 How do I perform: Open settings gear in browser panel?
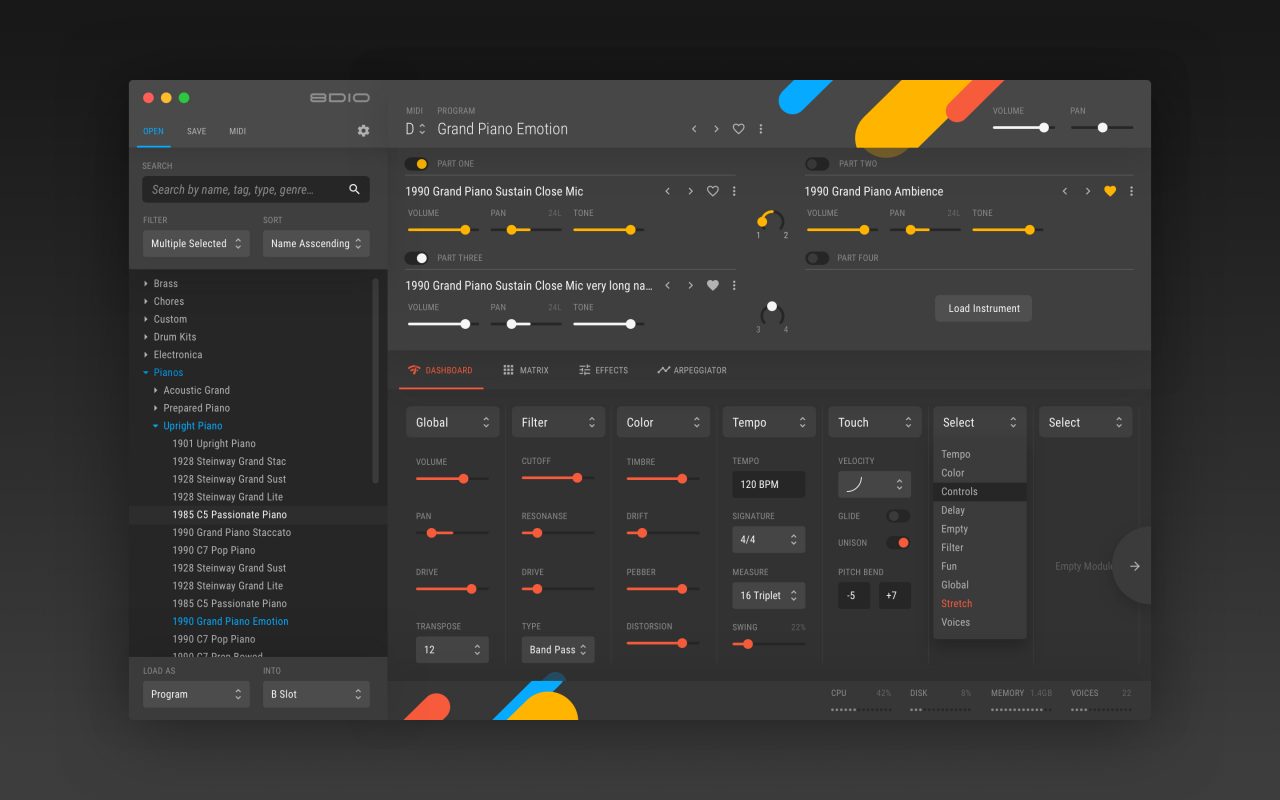[363, 131]
